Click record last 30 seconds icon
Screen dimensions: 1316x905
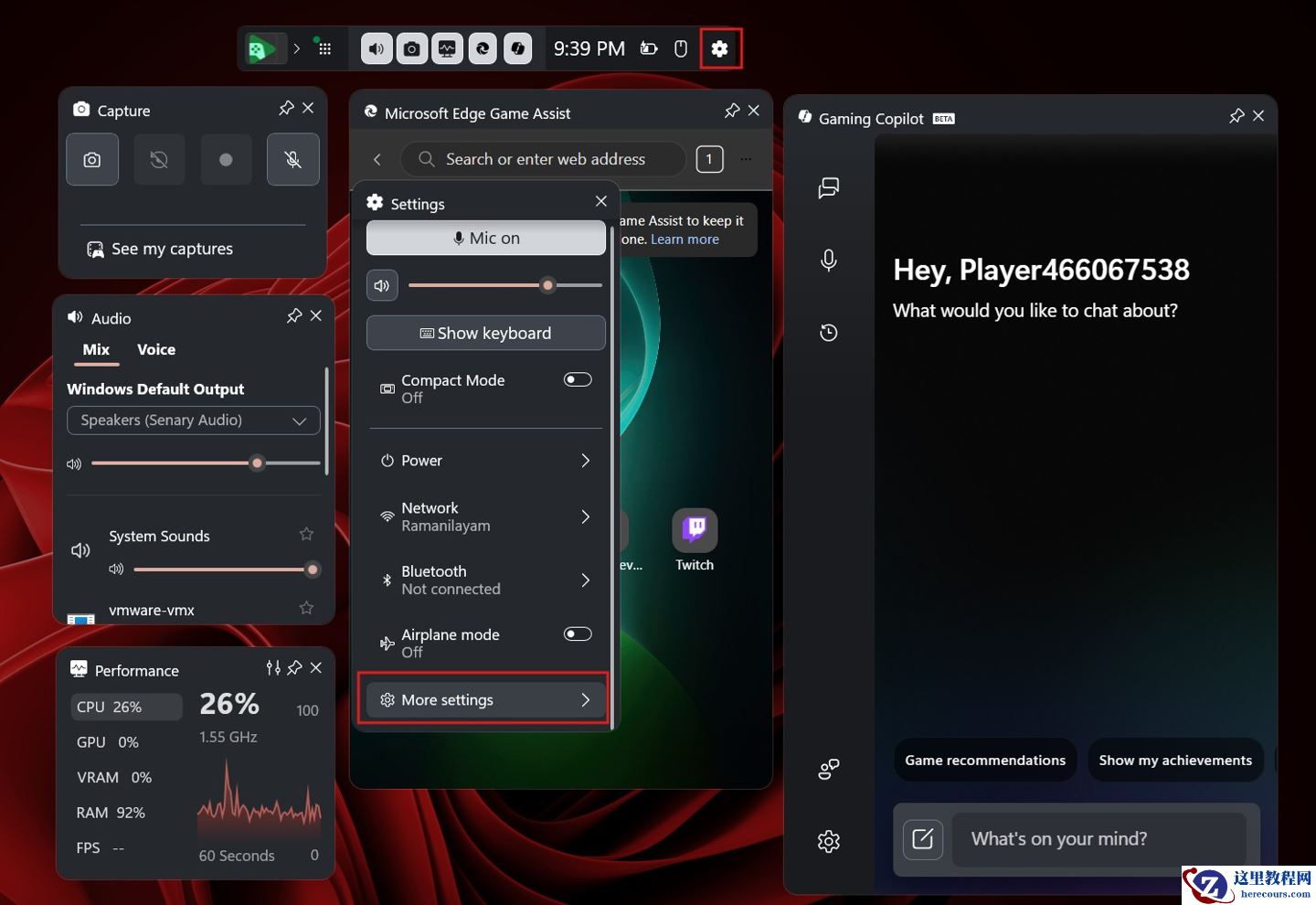coord(159,159)
